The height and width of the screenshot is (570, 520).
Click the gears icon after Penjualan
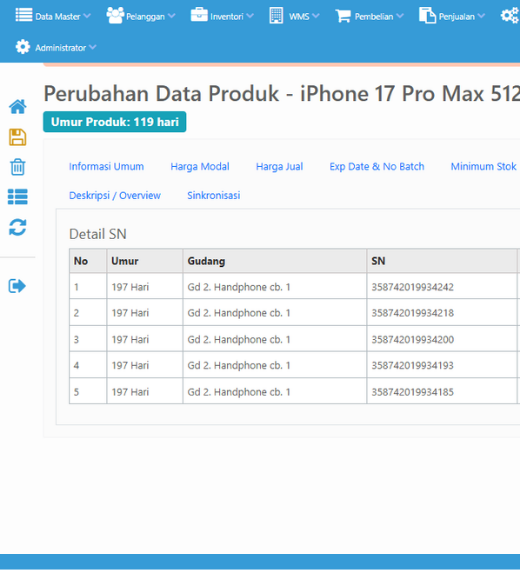coord(510,16)
